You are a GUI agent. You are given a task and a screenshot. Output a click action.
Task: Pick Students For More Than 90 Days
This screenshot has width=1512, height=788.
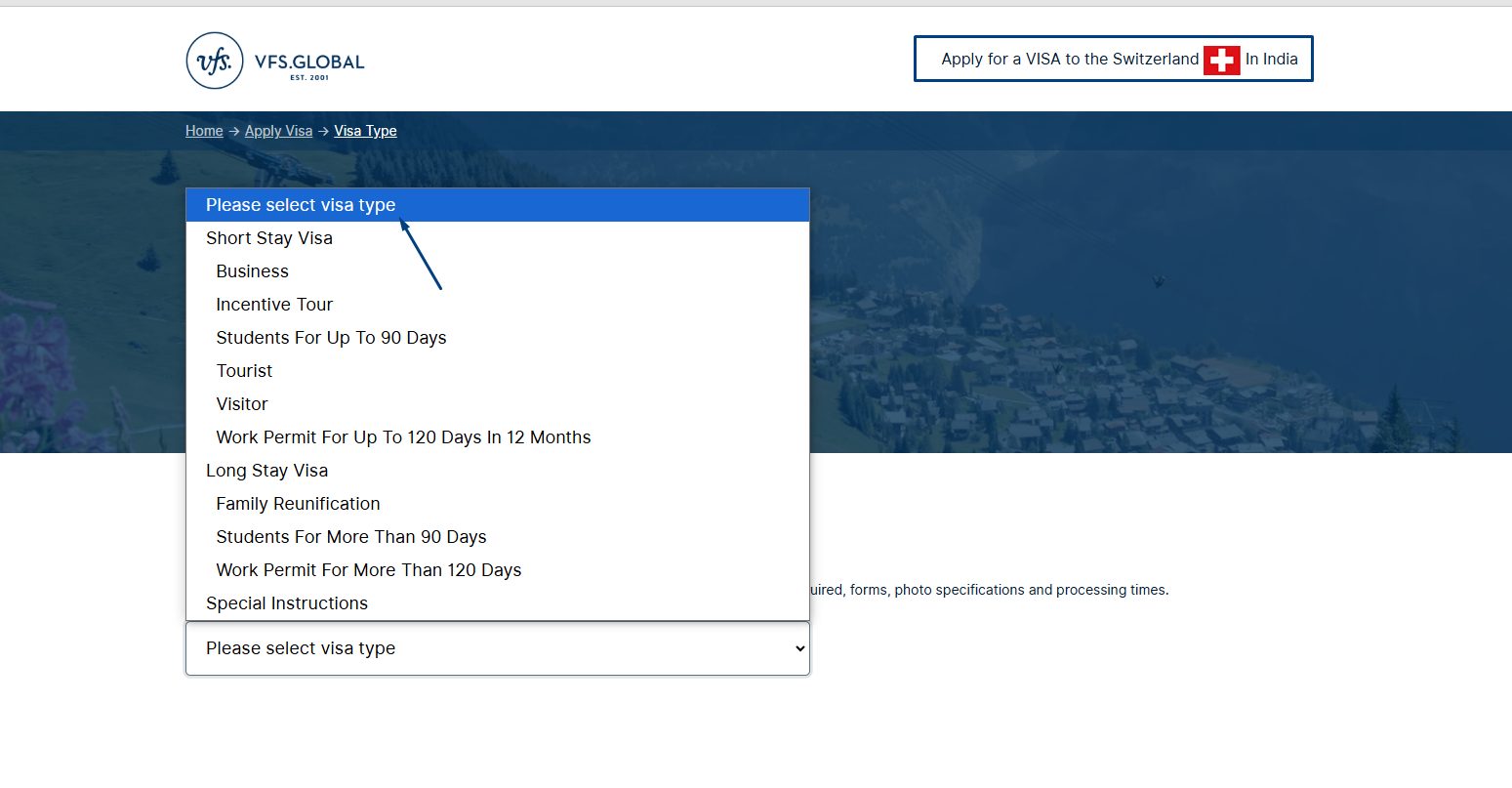[498, 537]
